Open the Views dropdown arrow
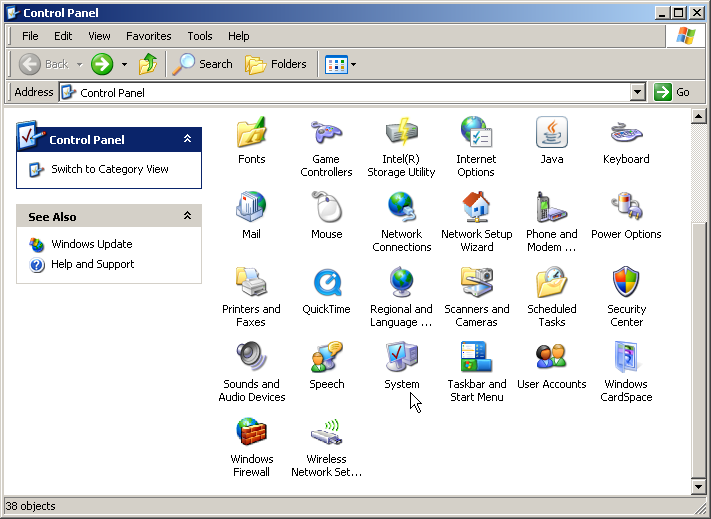 tap(354, 64)
